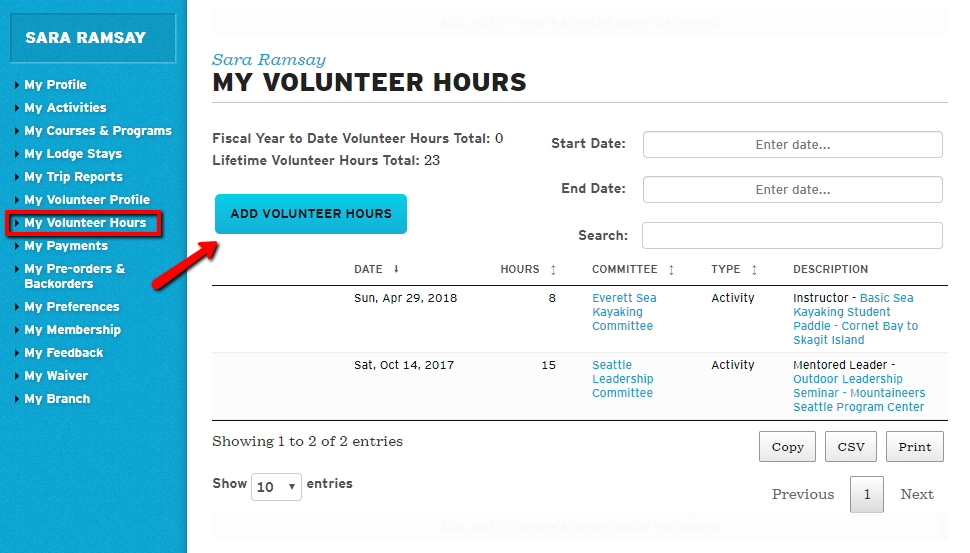The width and height of the screenshot is (970, 553).
Task: Open the Show entries count dropdown
Action: pos(277,487)
